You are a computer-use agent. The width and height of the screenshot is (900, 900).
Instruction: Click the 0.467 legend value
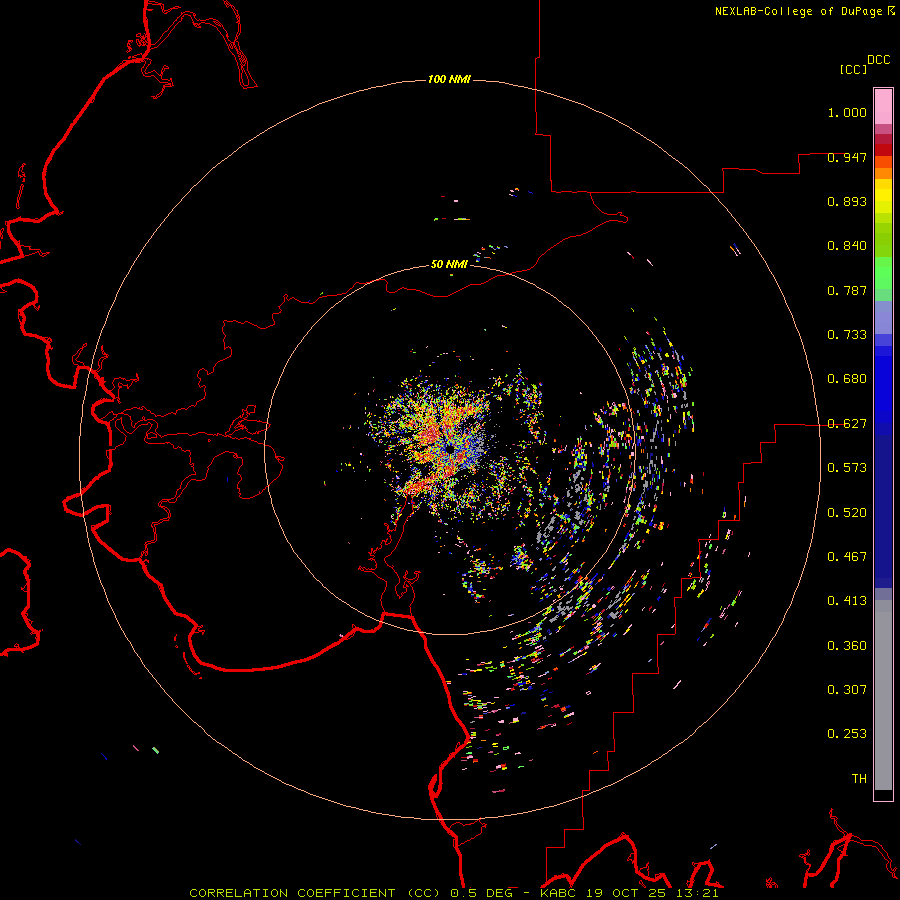[x=847, y=557]
